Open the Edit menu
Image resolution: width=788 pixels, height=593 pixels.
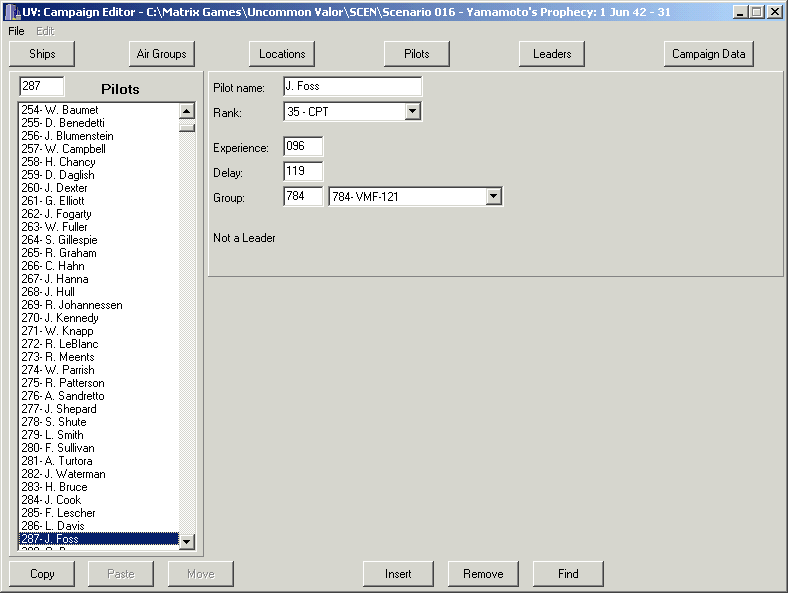tap(45, 31)
